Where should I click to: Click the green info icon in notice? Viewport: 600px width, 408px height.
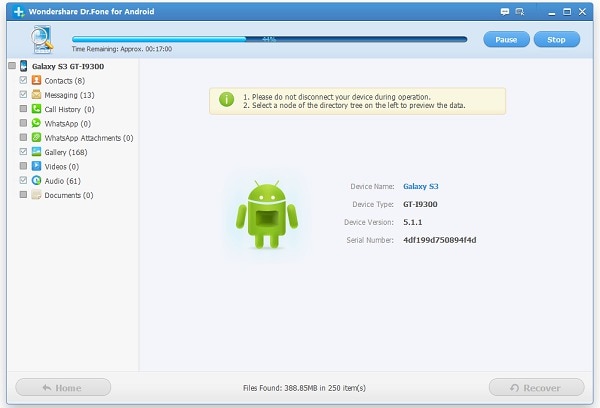click(227, 99)
